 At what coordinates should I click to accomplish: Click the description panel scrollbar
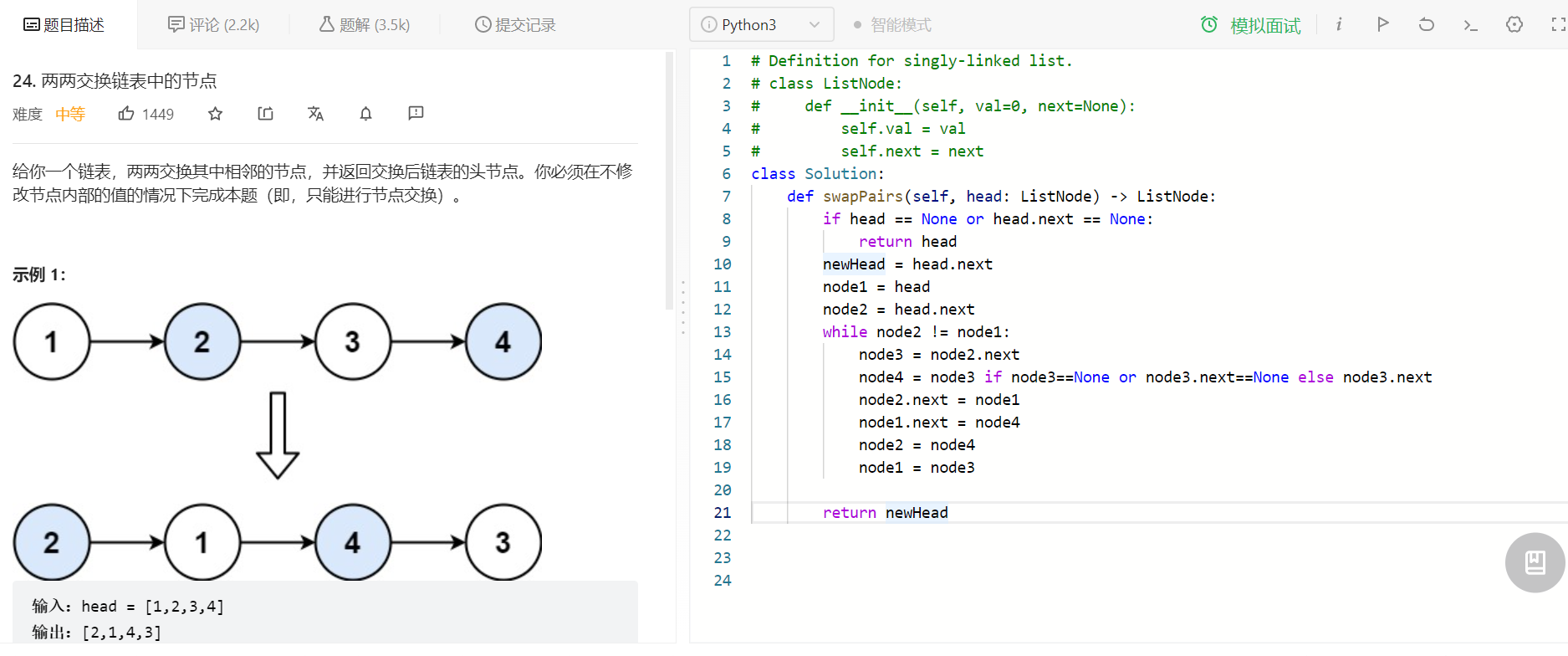point(669,180)
